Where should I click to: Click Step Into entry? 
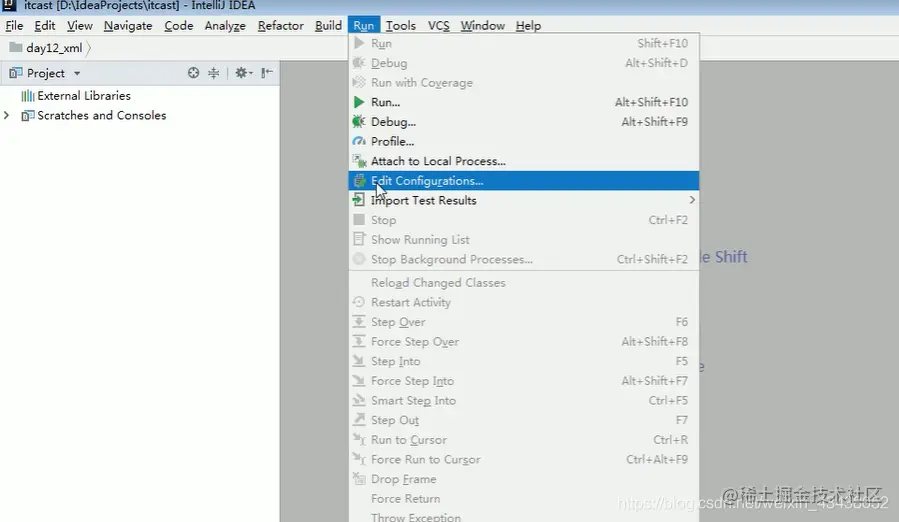pyautogui.click(x=523, y=361)
